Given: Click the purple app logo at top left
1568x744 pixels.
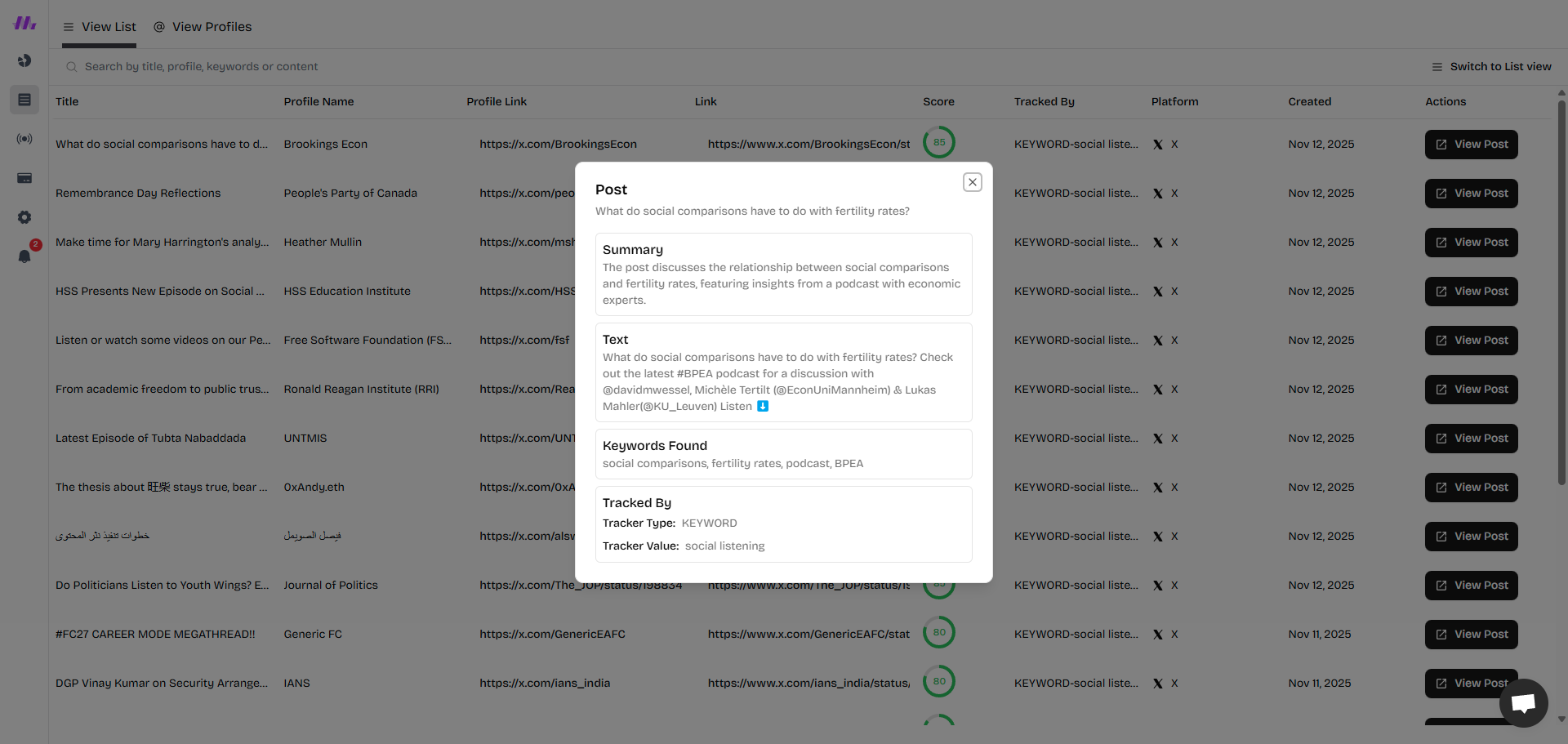Looking at the screenshot, I should (24, 23).
